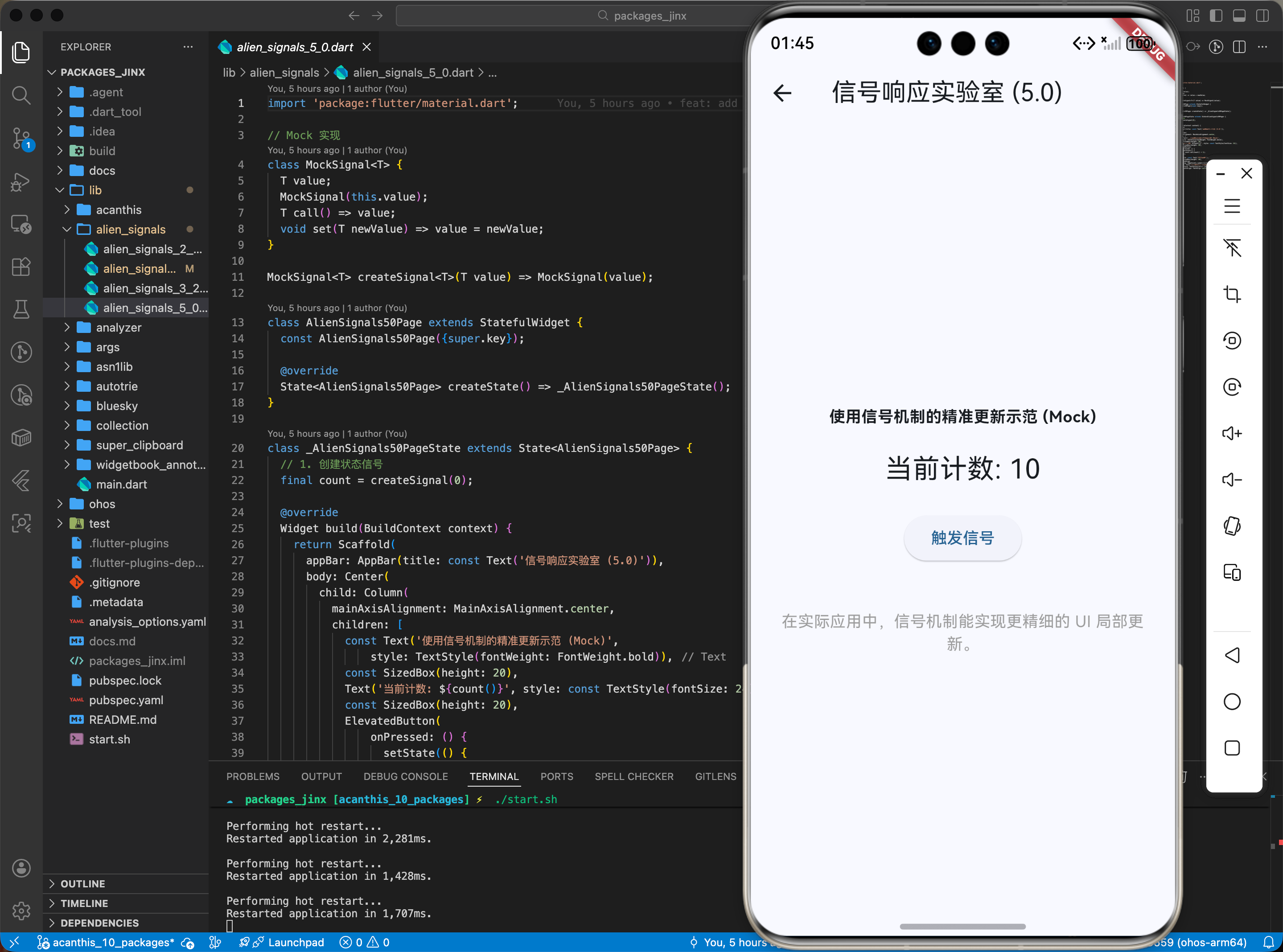Screen dimensions: 1283x952
Task: Collapse the alien_signals folder
Action: [x=130, y=230]
